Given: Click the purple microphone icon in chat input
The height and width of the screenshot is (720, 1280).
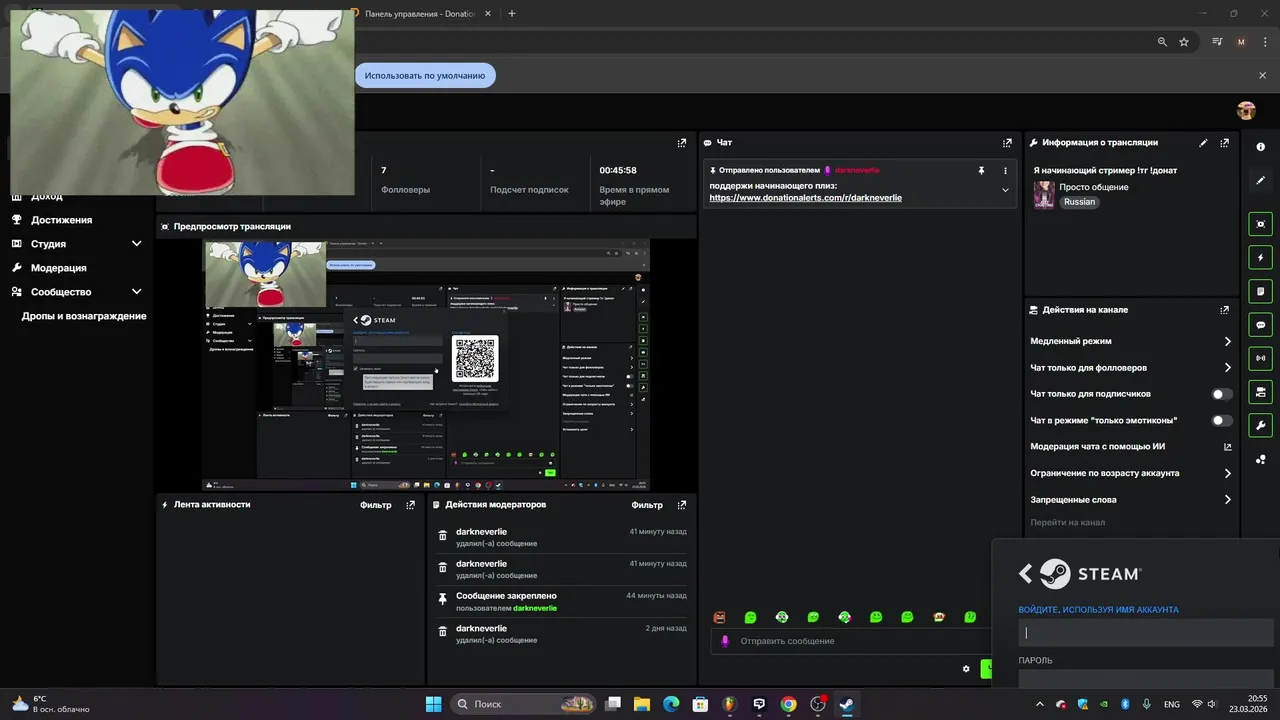Looking at the screenshot, I should (x=724, y=641).
